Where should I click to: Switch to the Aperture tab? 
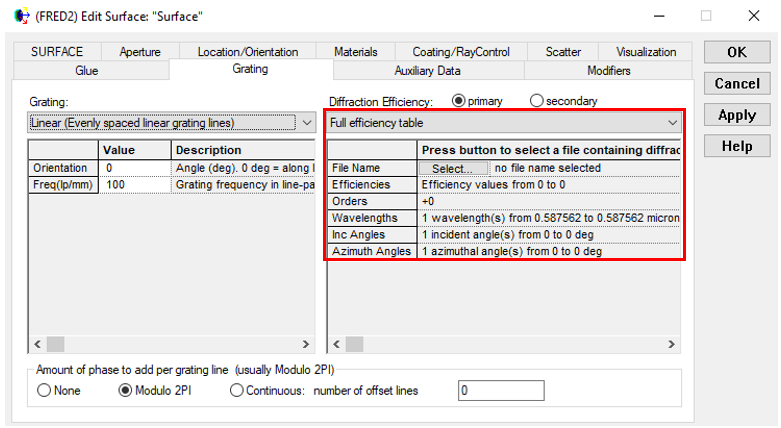(x=139, y=52)
